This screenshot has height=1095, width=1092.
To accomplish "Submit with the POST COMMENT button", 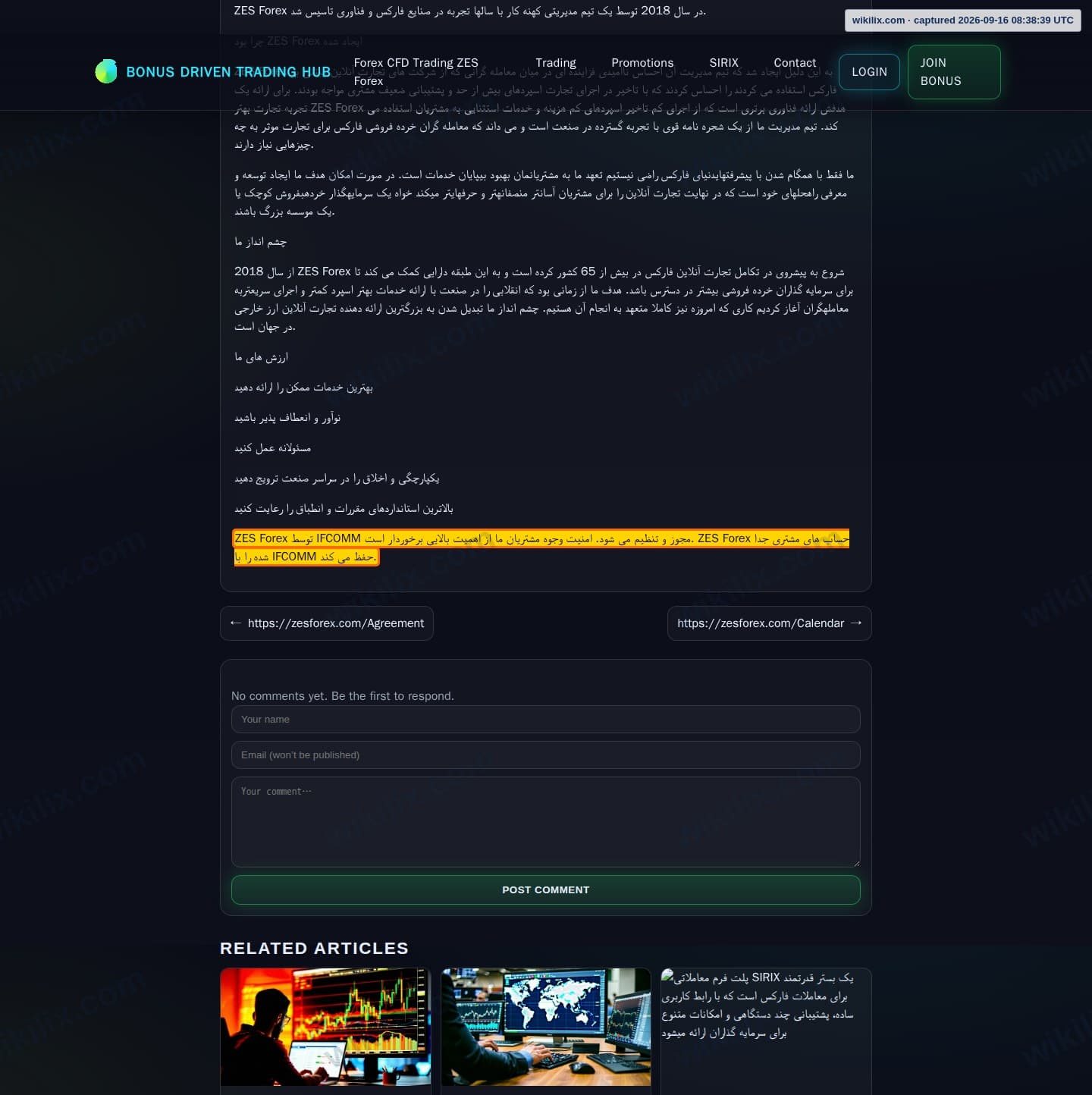I will click(546, 890).
